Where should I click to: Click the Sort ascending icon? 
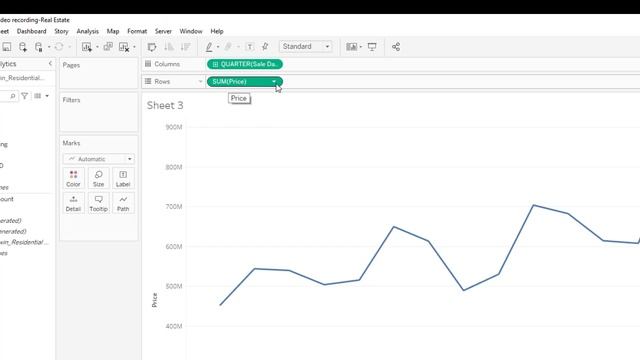(x=169, y=47)
